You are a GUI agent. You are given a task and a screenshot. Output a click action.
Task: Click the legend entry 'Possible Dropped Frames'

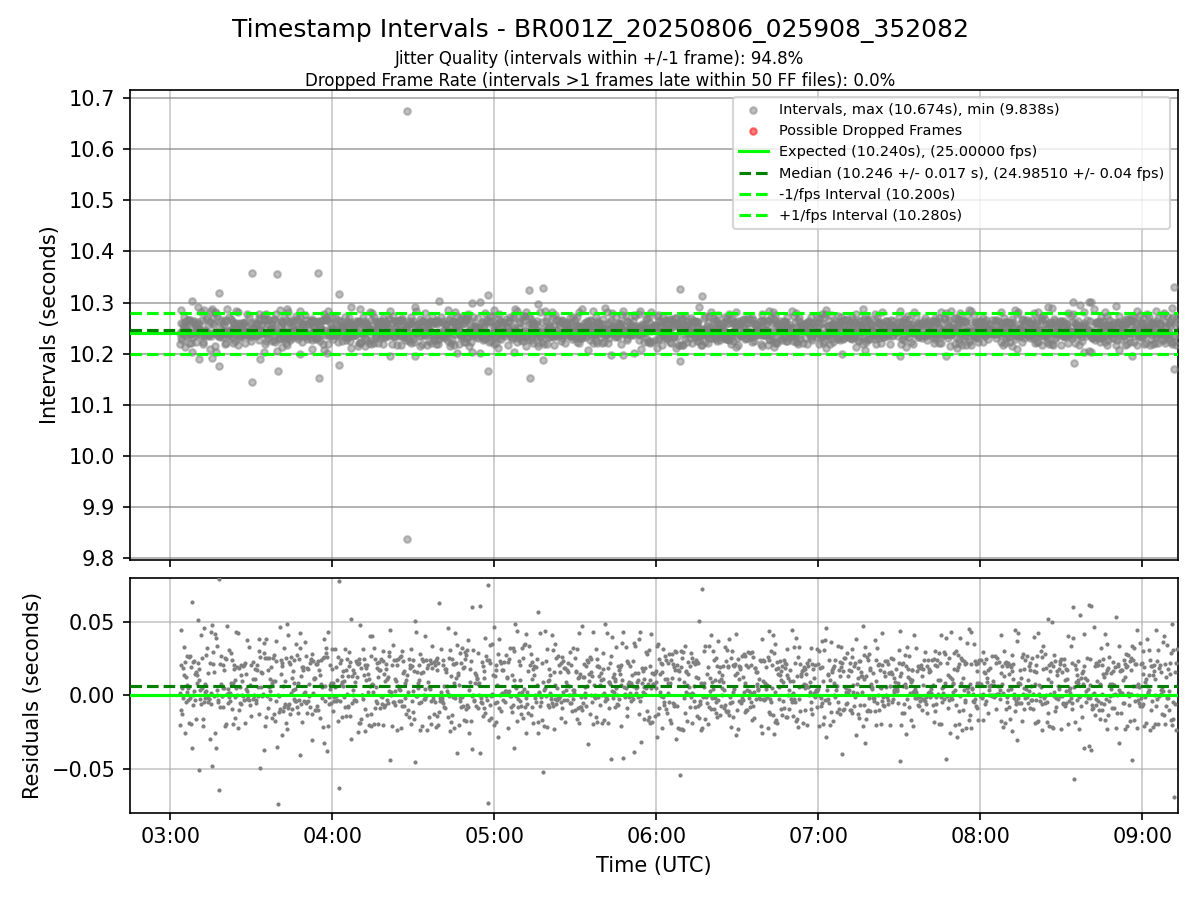click(870, 130)
